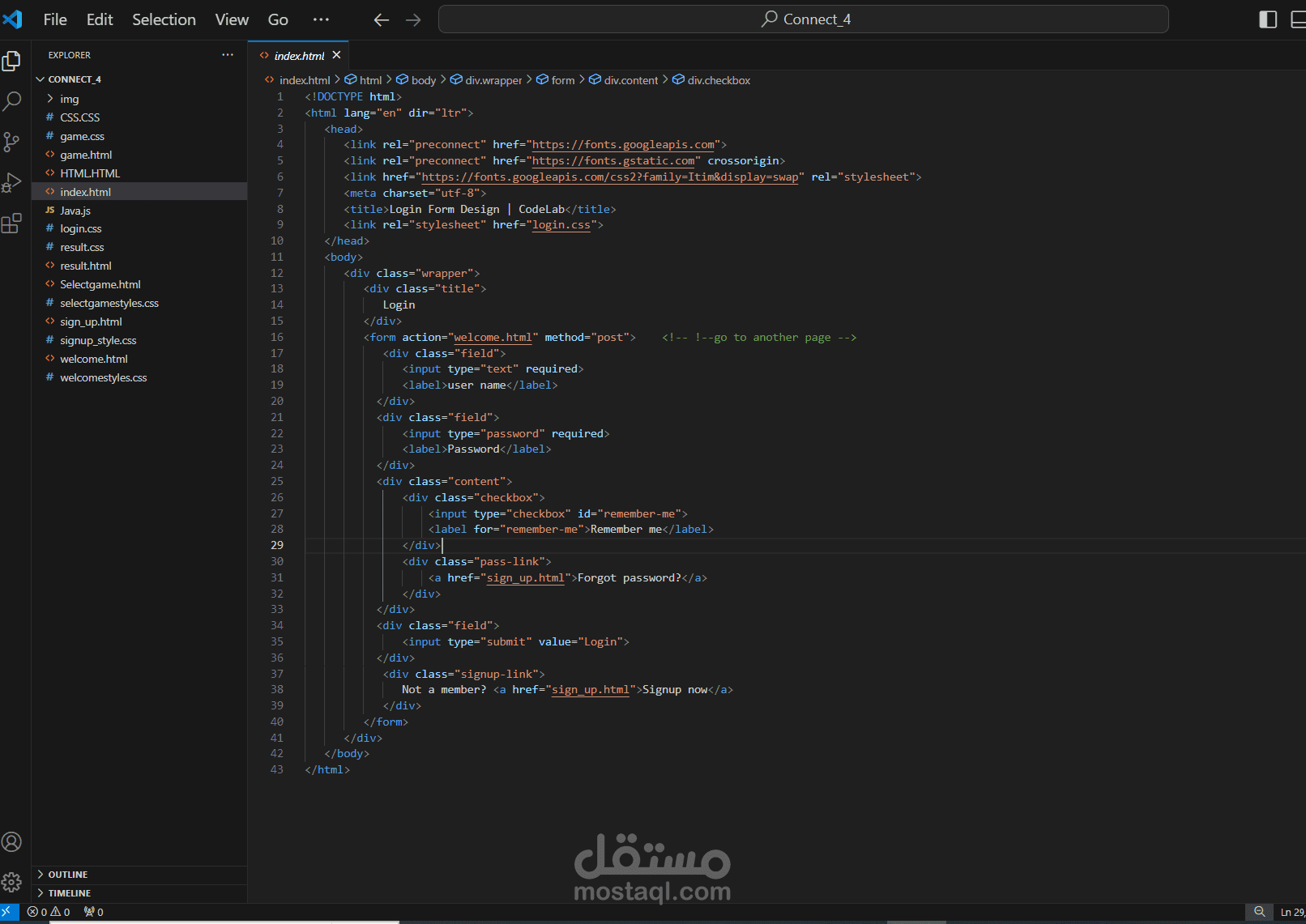Collapse the CONNECT_4 folder section

click(139, 79)
